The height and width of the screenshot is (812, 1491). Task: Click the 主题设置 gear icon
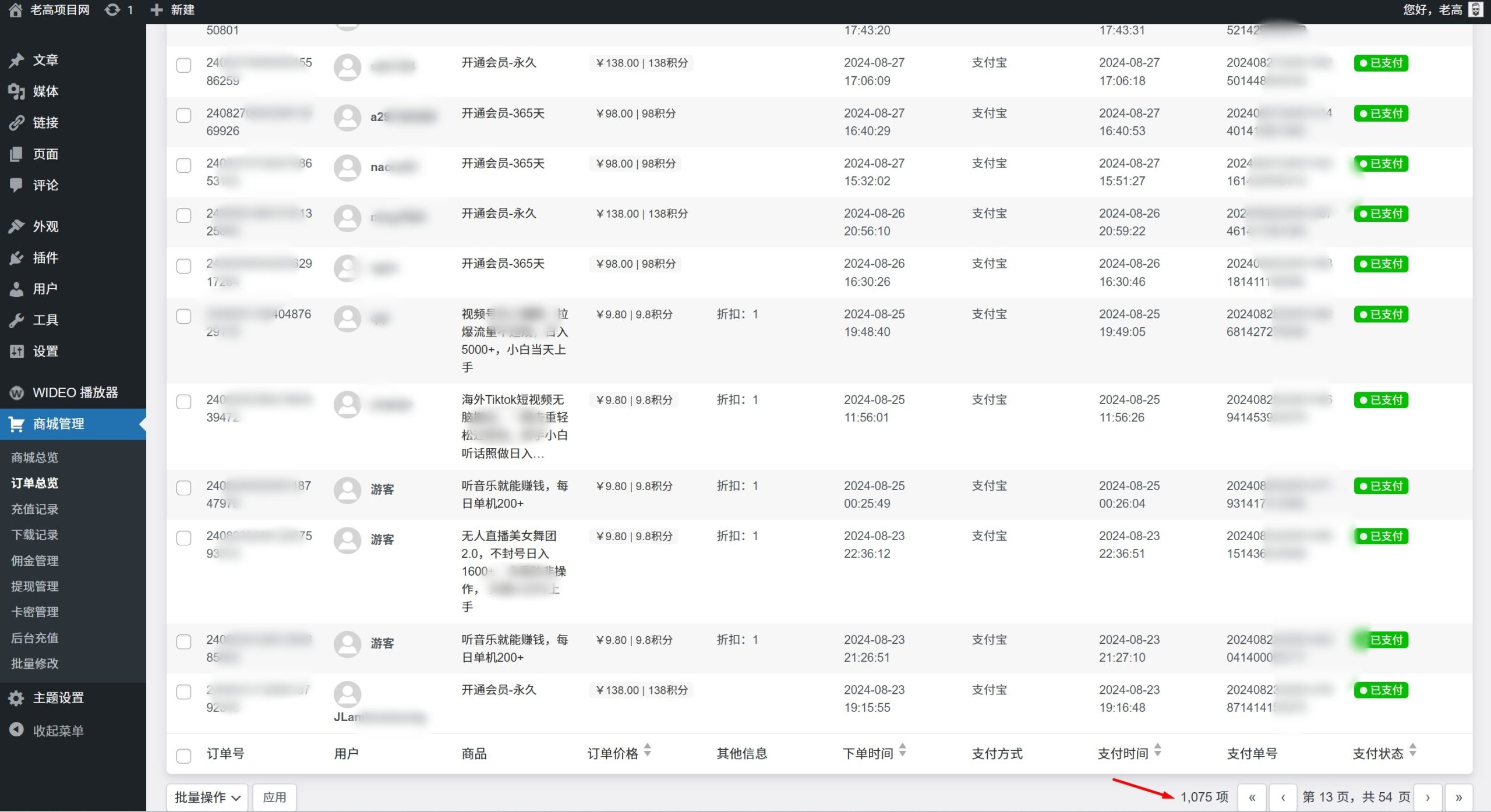click(16, 697)
